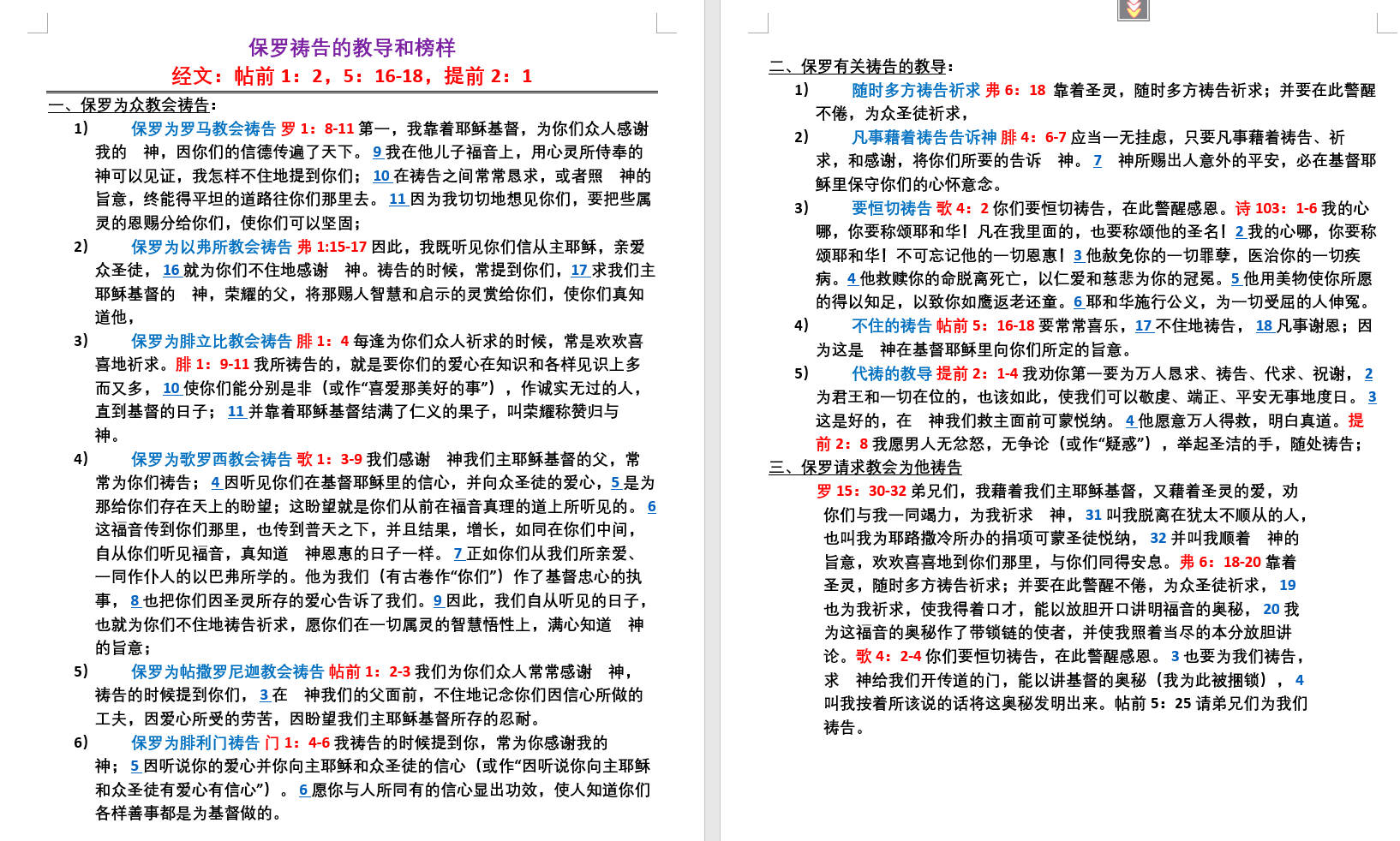The width and height of the screenshot is (1400, 841).
Task: Select verse link 7 before 神所赐出人意外的平安
Action: 1097,161
